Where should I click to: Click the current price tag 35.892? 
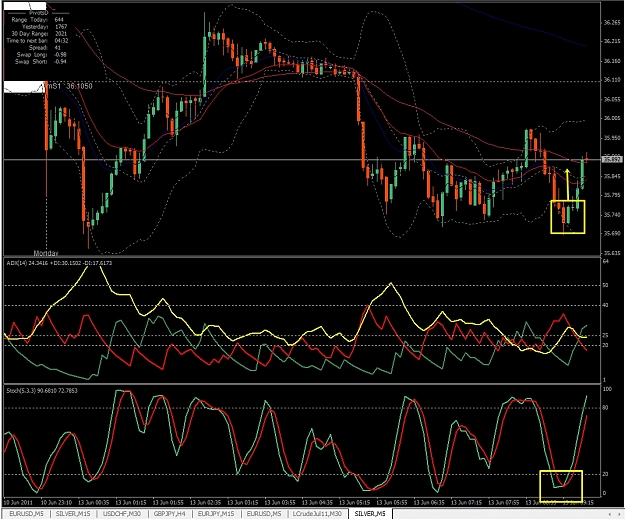coord(612,159)
